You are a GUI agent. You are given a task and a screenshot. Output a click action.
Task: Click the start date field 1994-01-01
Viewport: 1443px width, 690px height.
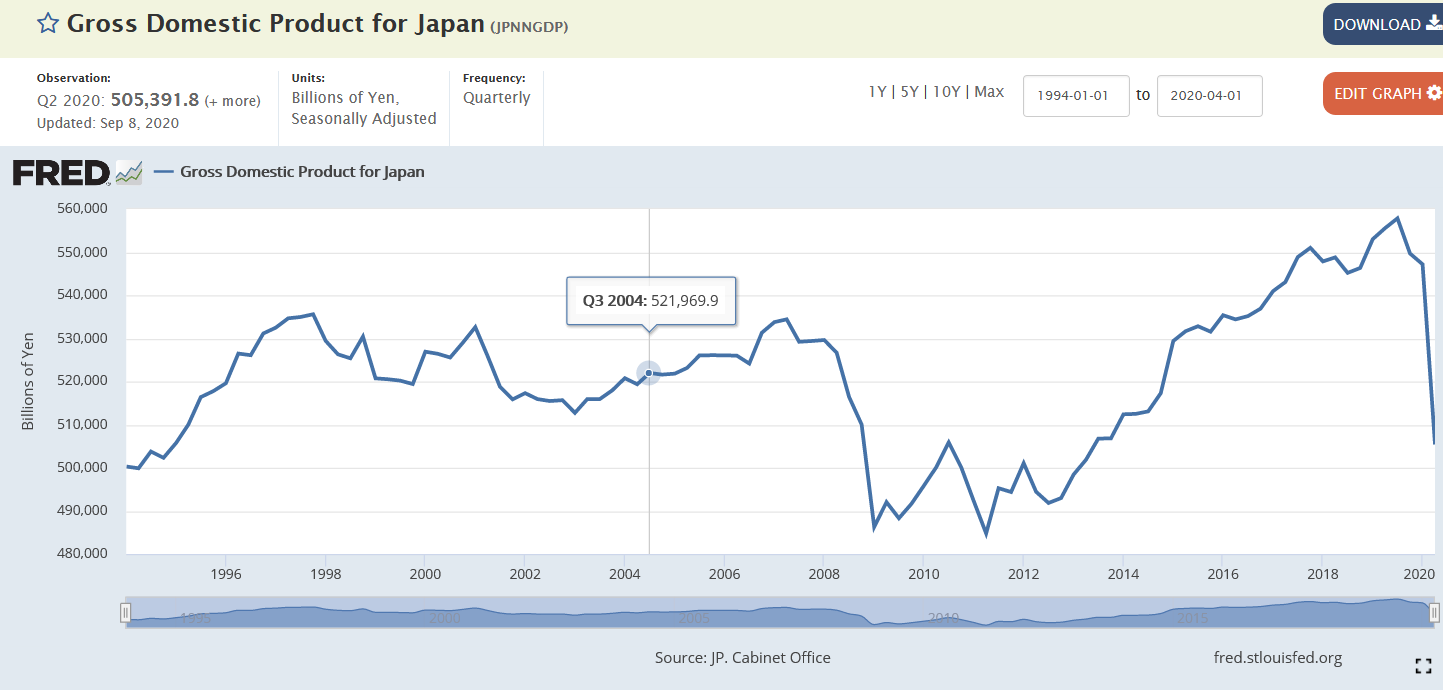click(1076, 96)
